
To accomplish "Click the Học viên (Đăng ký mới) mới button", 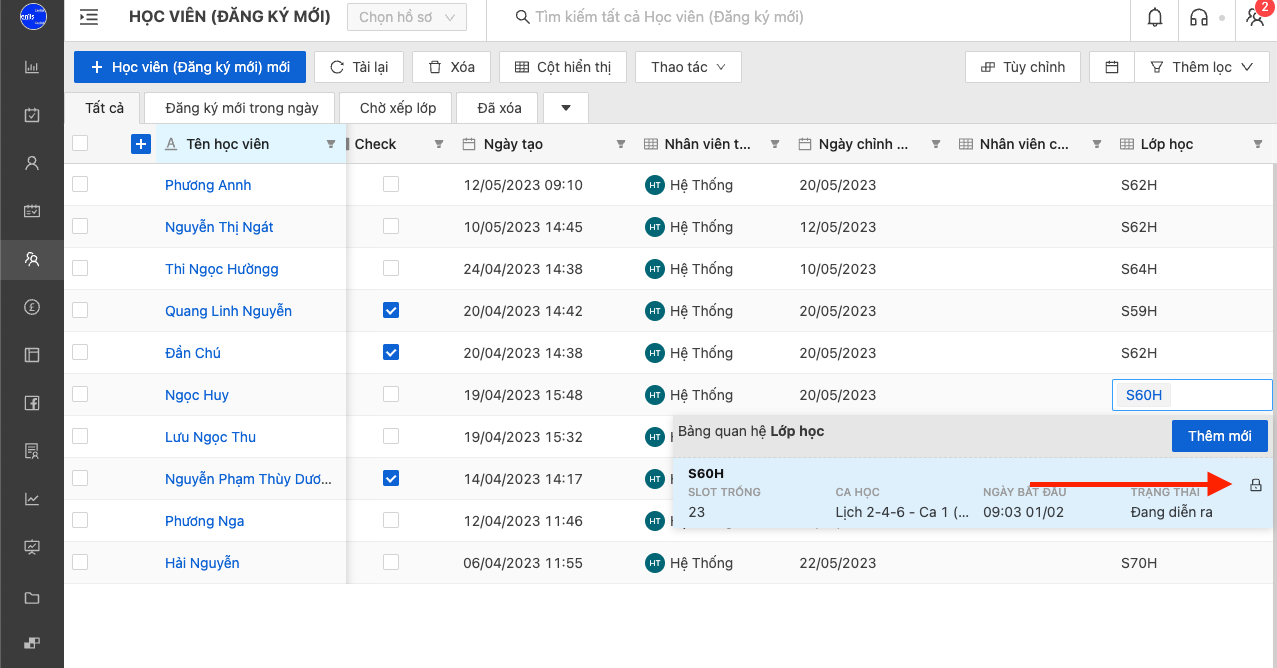I will (190, 67).
